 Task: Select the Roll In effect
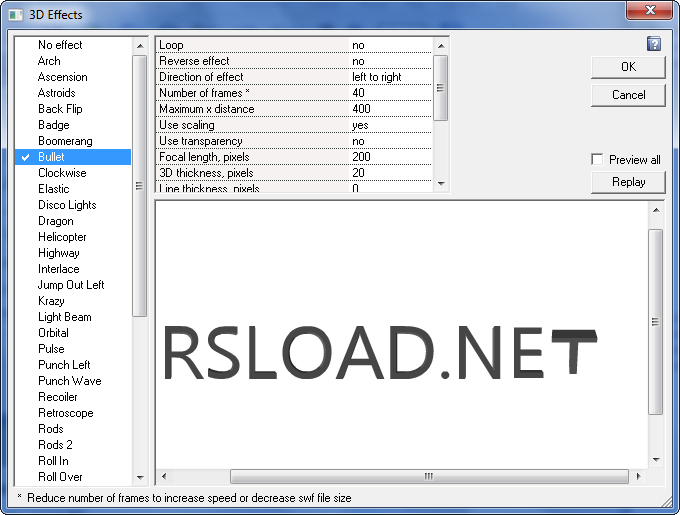pyautogui.click(x=73, y=461)
